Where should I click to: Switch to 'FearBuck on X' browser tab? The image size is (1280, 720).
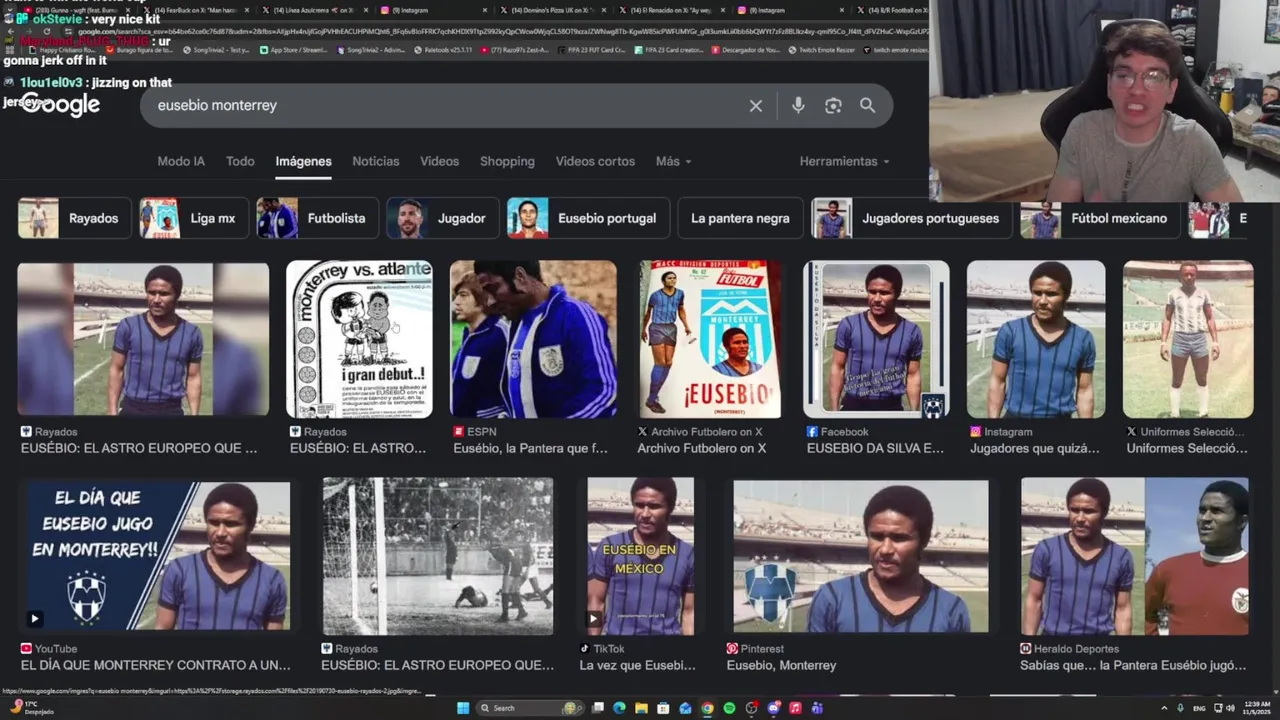click(195, 10)
